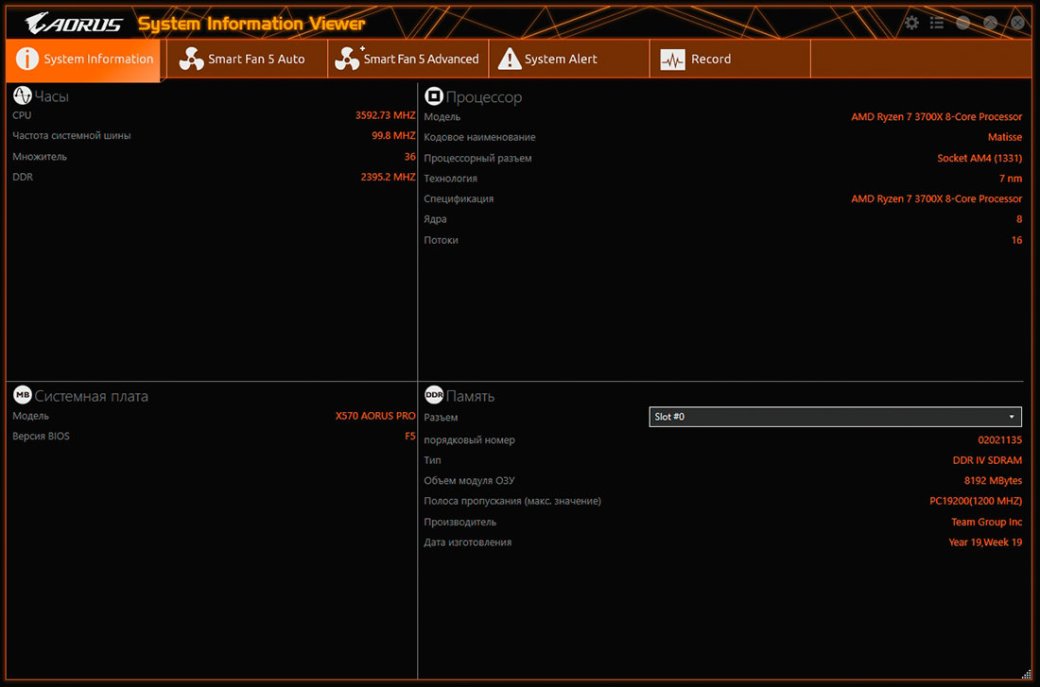The height and width of the screenshot is (687, 1040).
Task: Click the list view icon in title bar
Action: (x=937, y=23)
